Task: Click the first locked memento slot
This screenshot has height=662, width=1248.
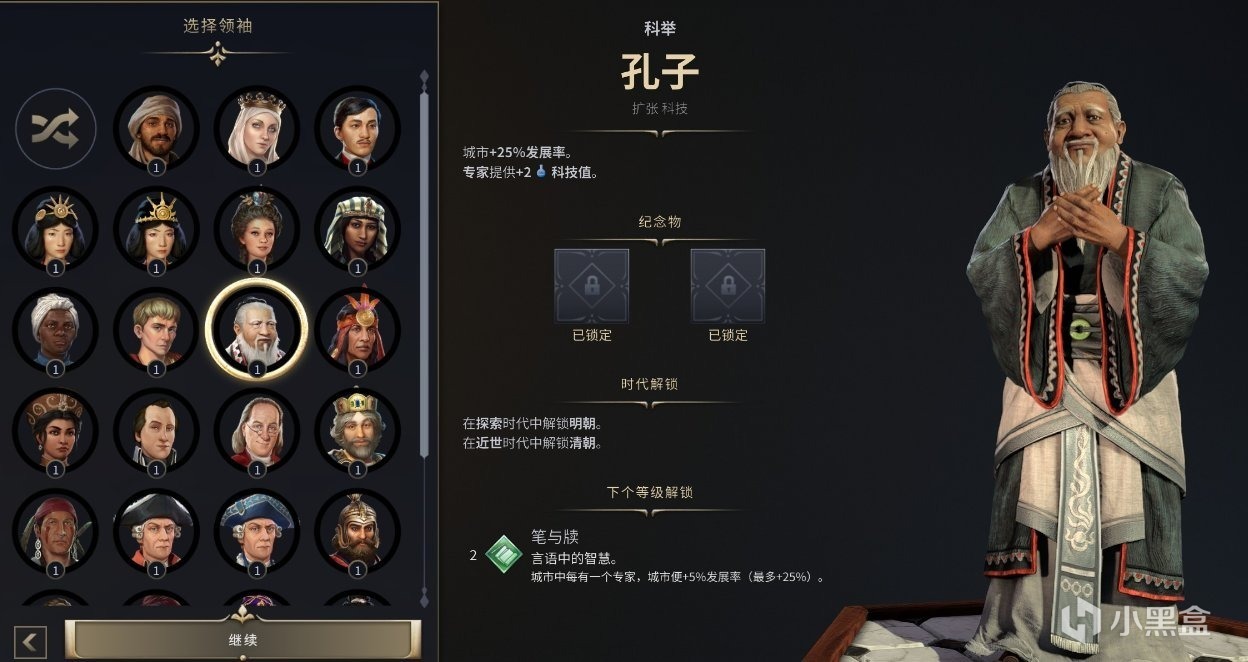Action: 592,286
